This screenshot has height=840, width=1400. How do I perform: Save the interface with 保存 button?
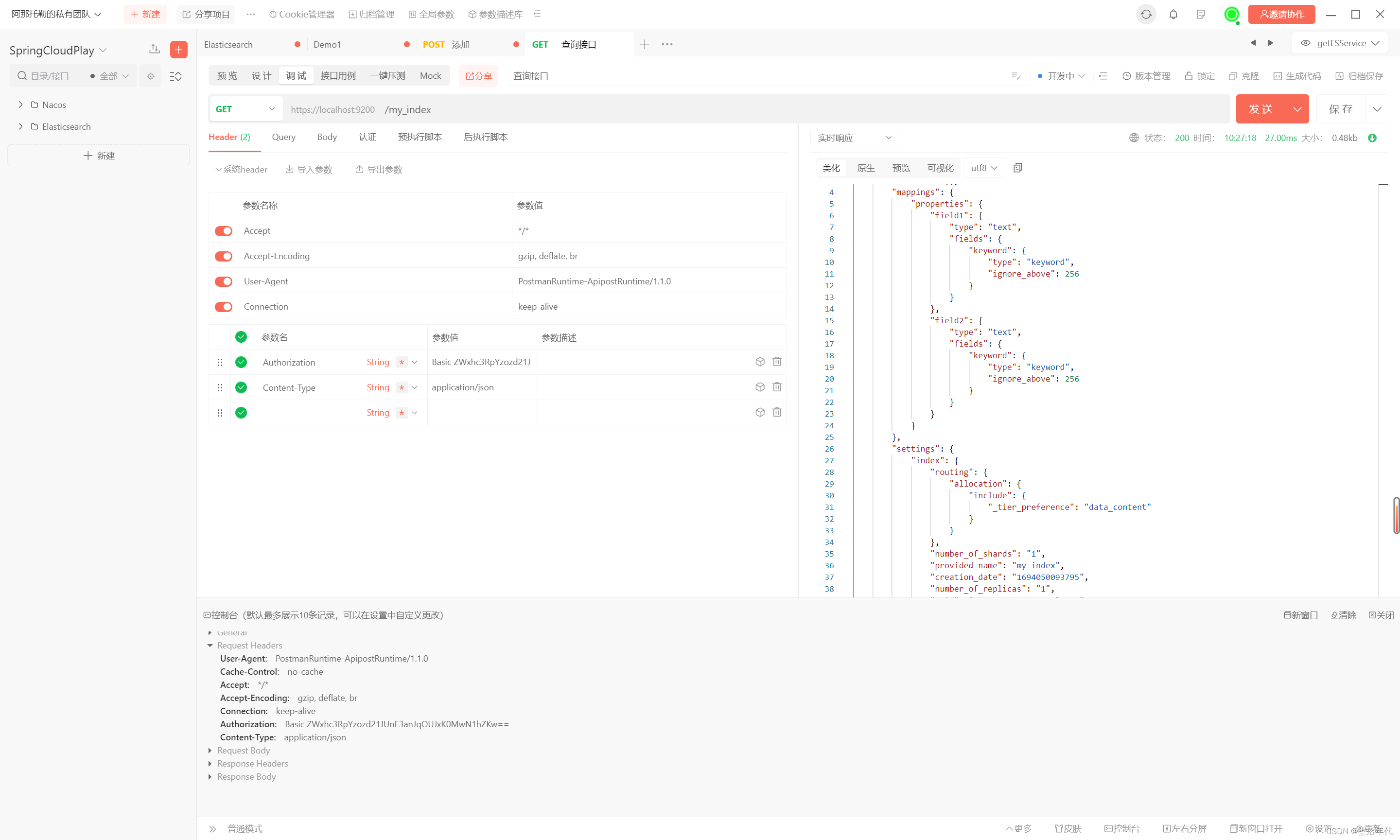1341,109
